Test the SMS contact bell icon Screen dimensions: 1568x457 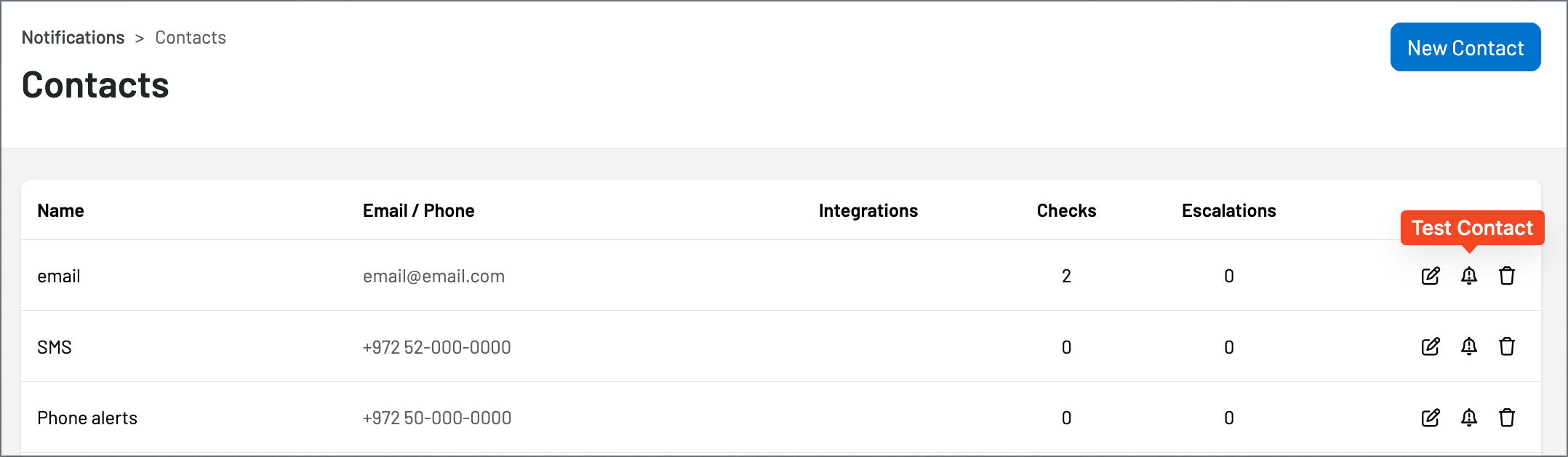(1469, 346)
